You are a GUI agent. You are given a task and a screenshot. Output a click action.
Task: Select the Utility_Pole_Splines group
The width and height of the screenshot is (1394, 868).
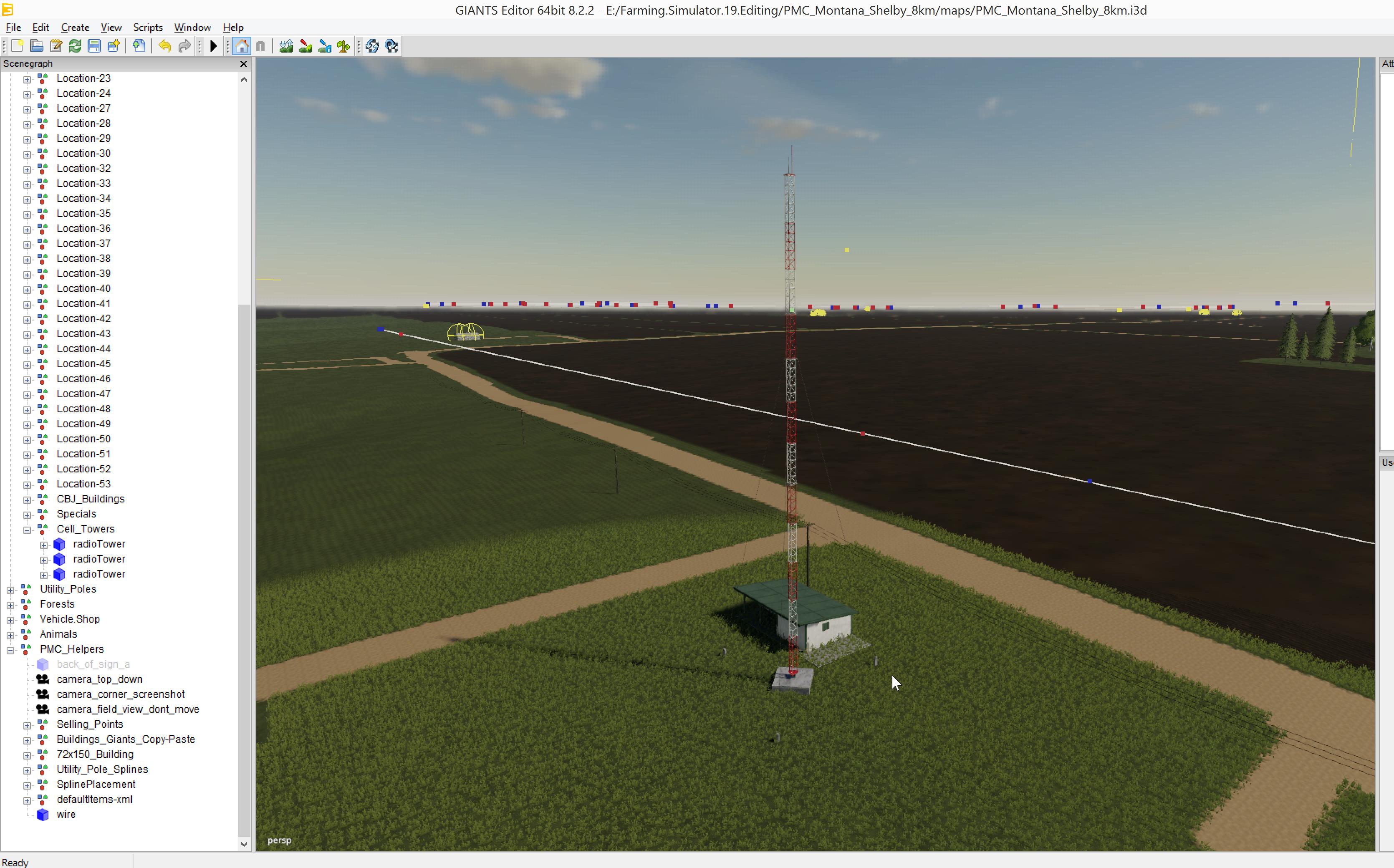click(102, 769)
